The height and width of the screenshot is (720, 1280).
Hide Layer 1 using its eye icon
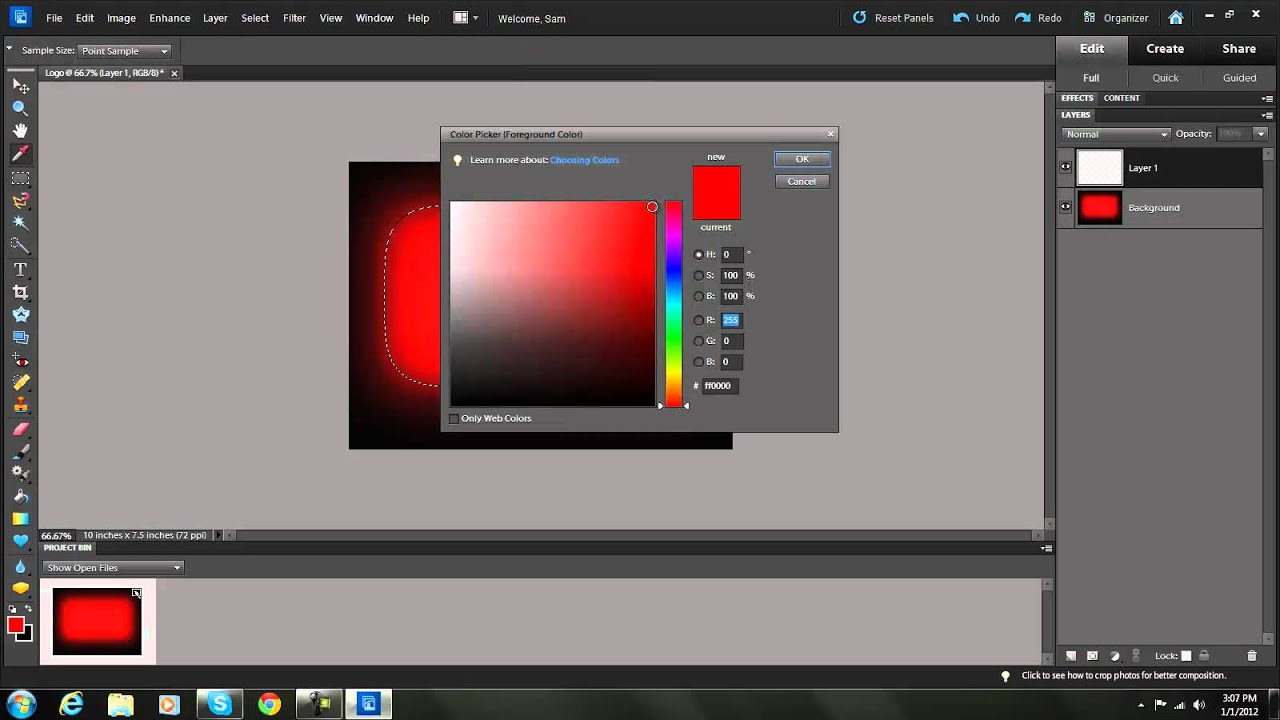tap(1065, 168)
